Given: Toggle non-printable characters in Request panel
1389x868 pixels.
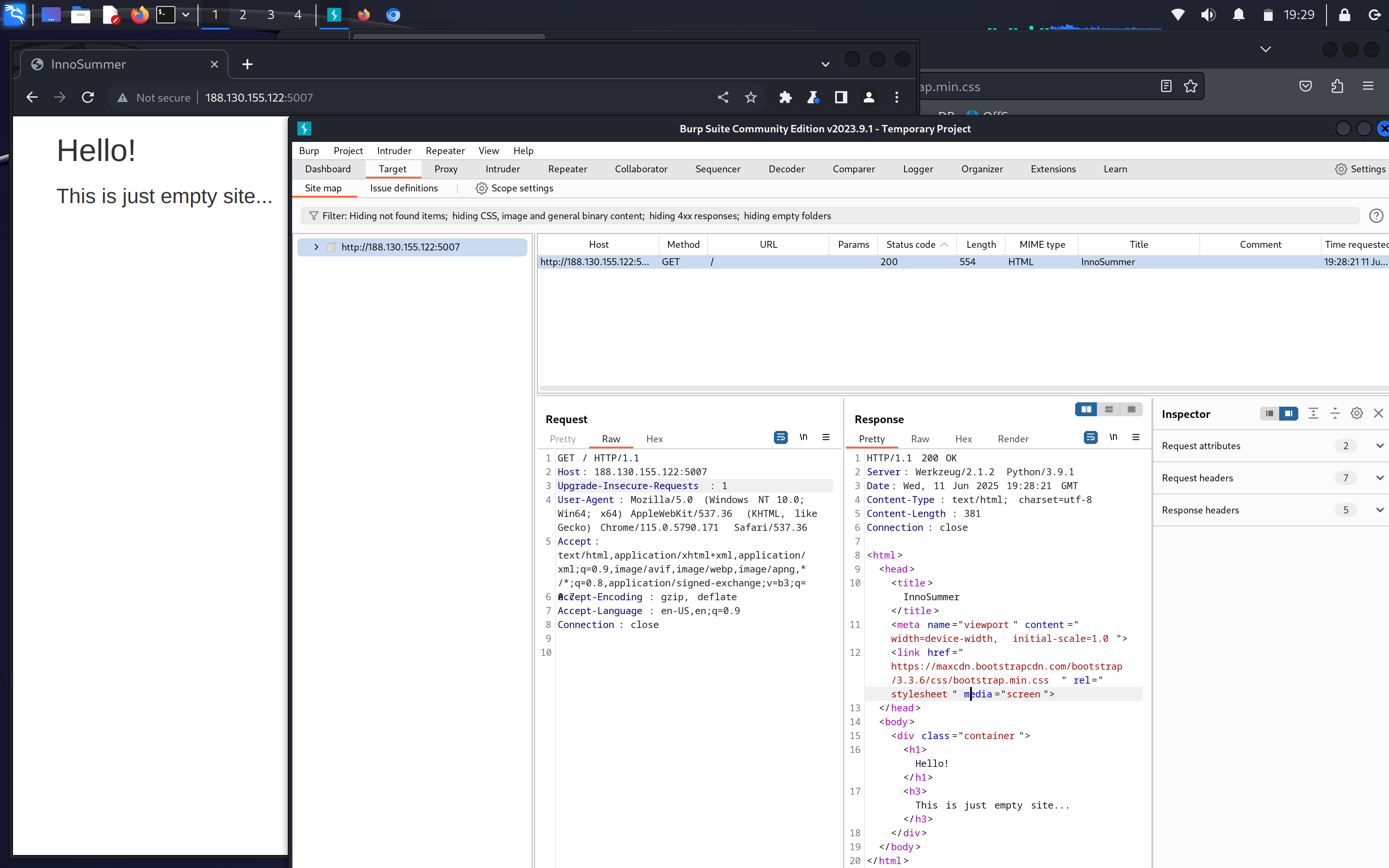Looking at the screenshot, I should click(x=803, y=437).
